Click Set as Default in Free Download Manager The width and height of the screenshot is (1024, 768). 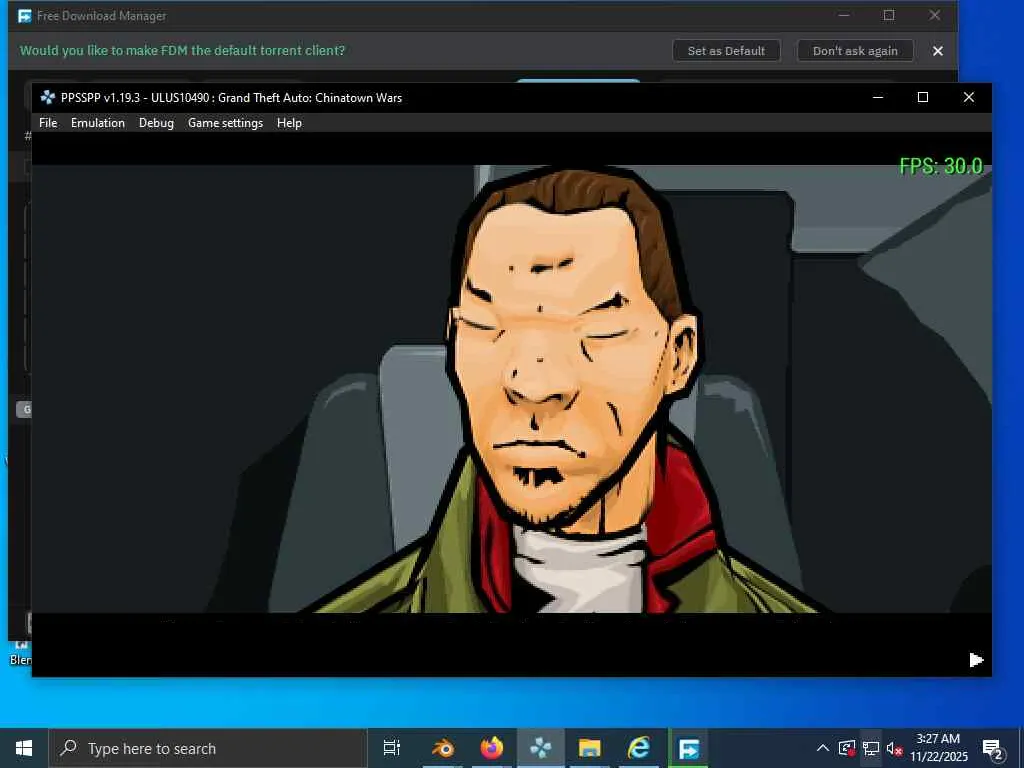coord(726,51)
